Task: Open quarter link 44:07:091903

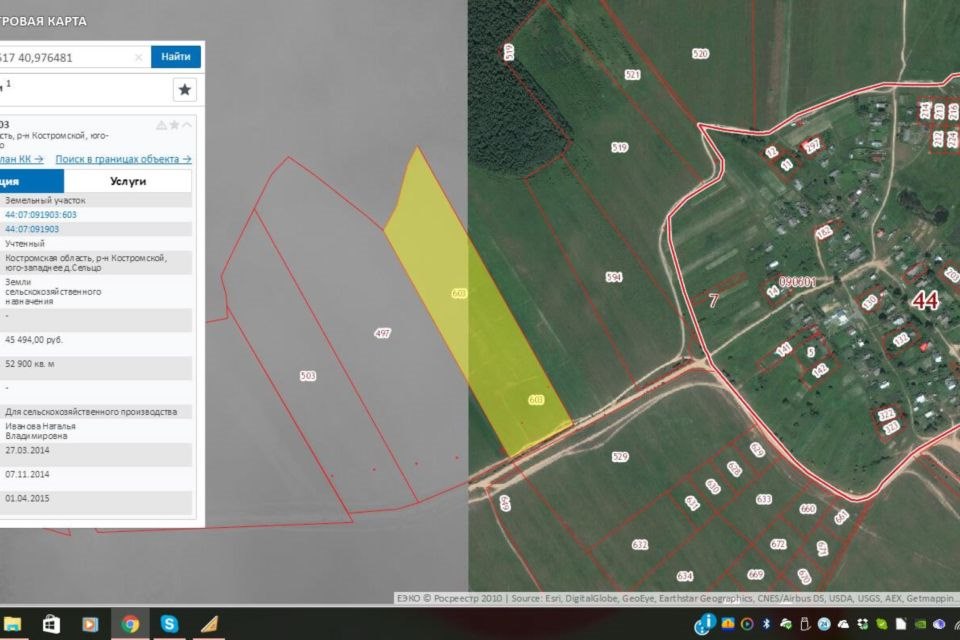Action: tap(32, 229)
